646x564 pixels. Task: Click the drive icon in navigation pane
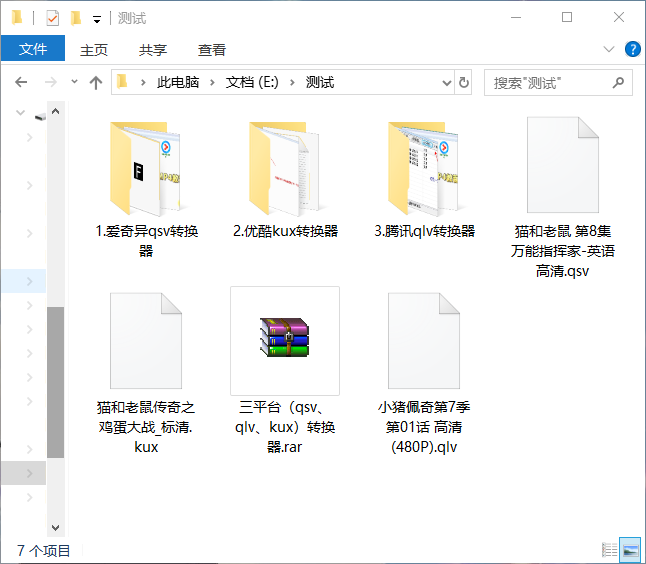pyautogui.click(x=40, y=117)
